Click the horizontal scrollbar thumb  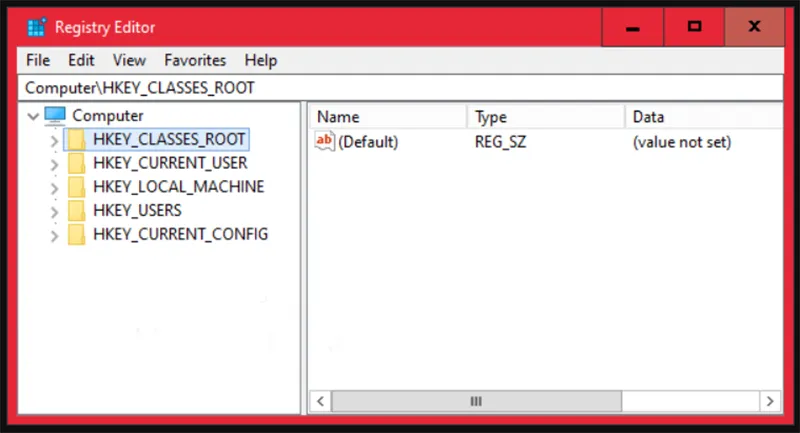pyautogui.click(x=477, y=401)
